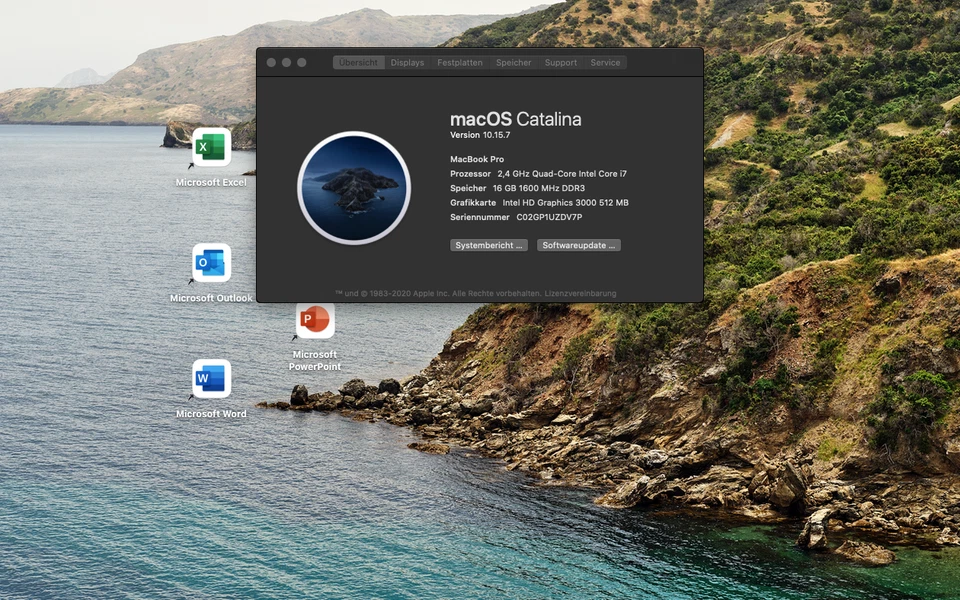
Task: Click the macOS Catalina heading
Action: click(515, 119)
